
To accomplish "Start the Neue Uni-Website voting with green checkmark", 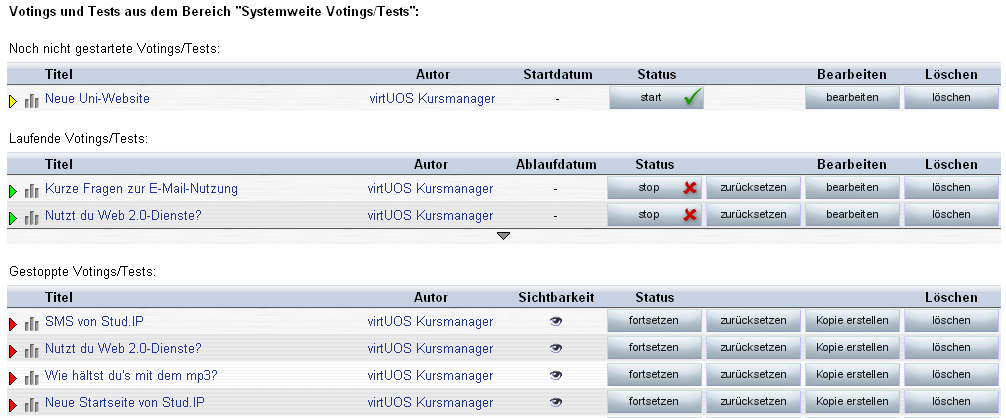I will click(x=656, y=98).
